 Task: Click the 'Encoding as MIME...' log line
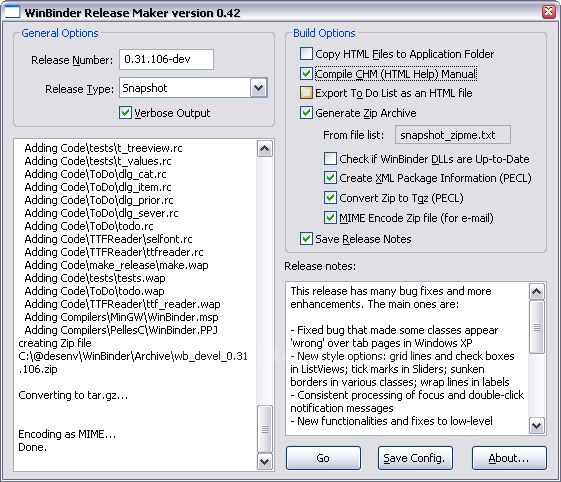[67, 434]
